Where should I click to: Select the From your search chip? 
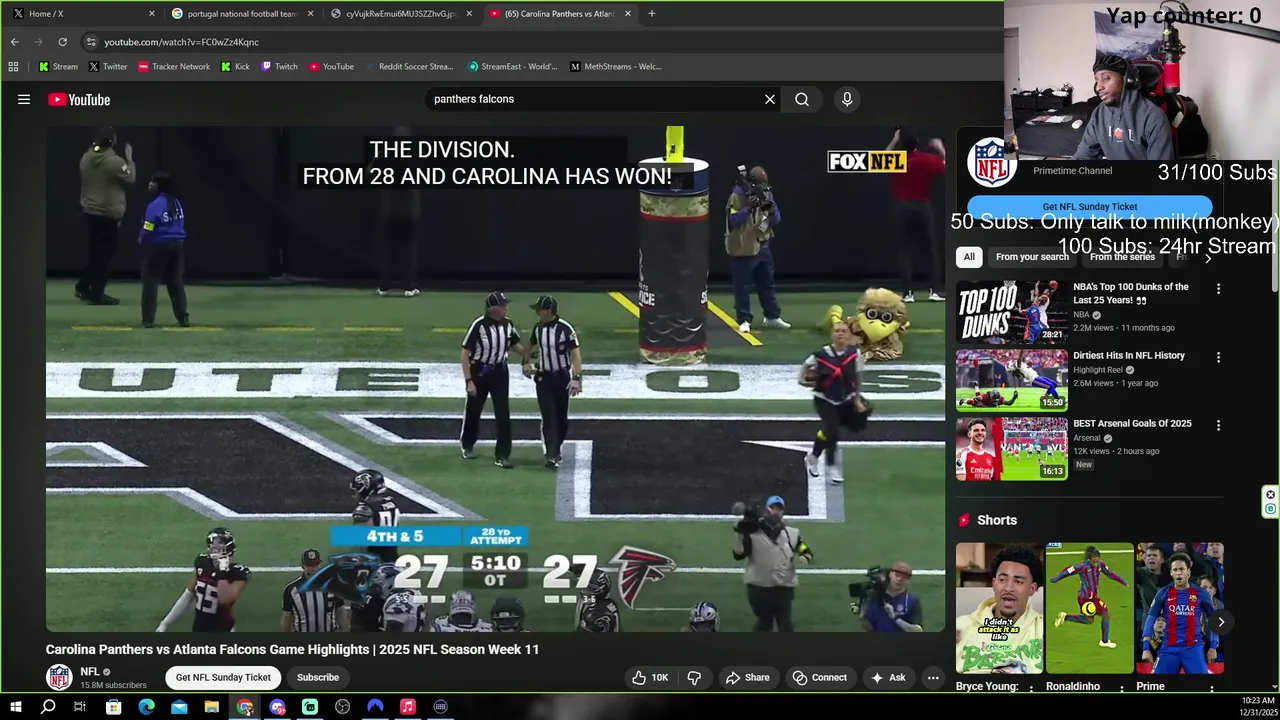(1032, 257)
